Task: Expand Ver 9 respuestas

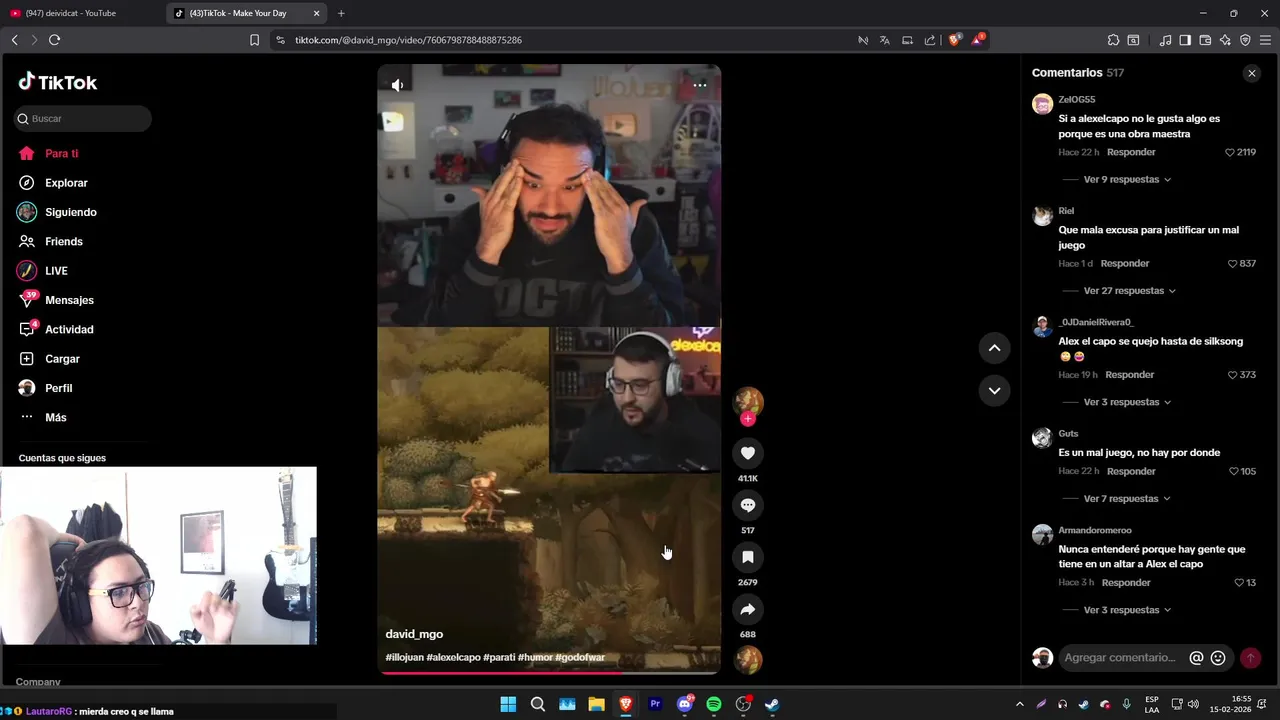Action: [x=1127, y=180]
